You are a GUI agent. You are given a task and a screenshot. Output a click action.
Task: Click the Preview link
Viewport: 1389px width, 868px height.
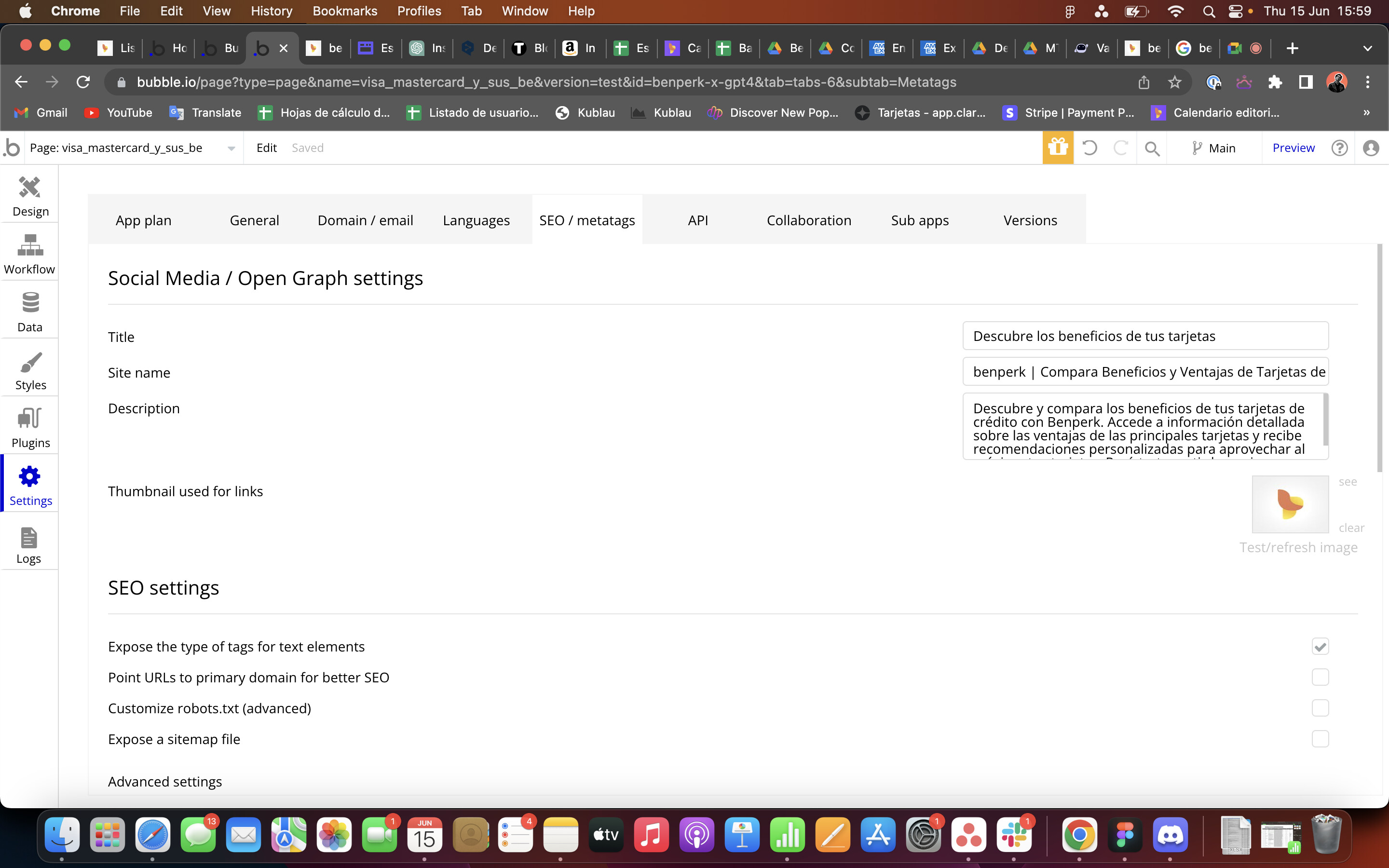tap(1293, 148)
